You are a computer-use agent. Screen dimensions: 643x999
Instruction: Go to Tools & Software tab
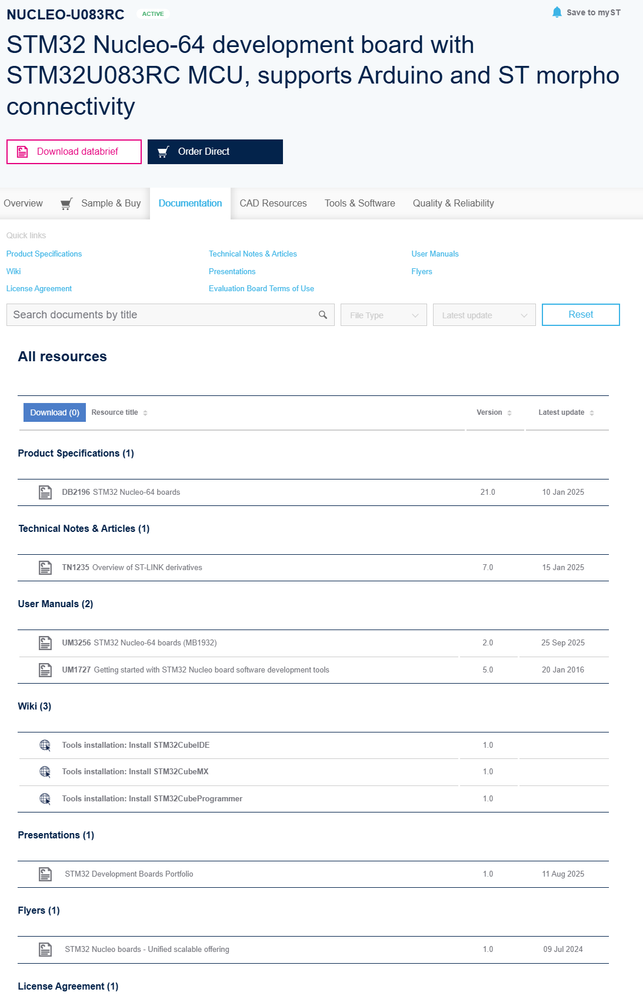pos(359,203)
